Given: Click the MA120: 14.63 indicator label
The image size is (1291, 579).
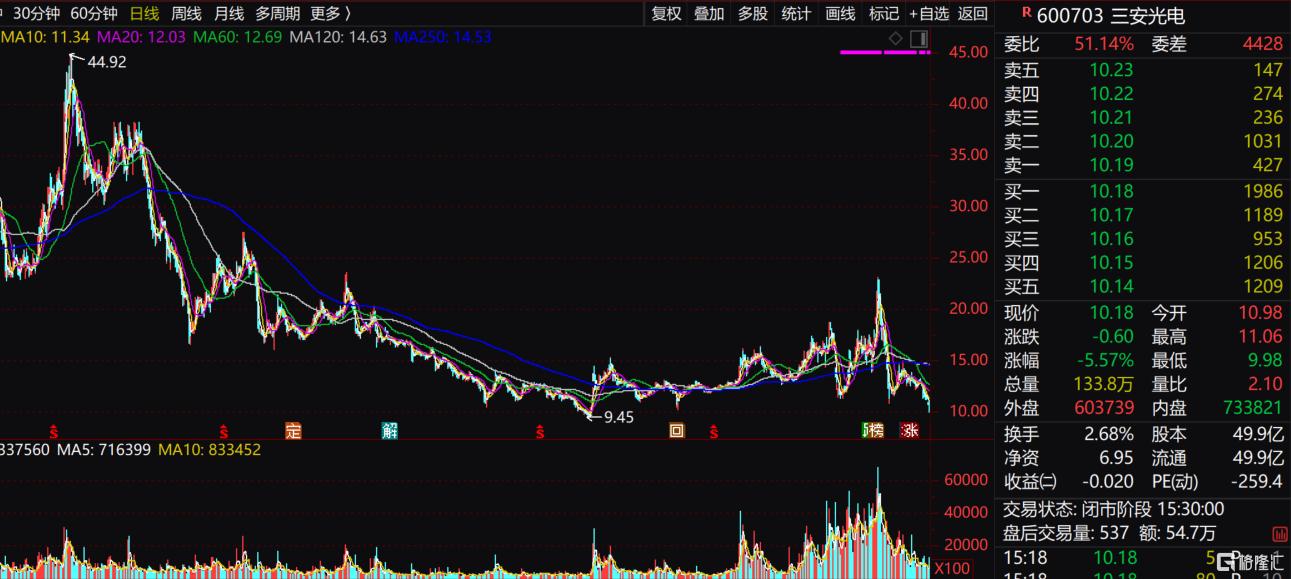Looking at the screenshot, I should click(338, 37).
